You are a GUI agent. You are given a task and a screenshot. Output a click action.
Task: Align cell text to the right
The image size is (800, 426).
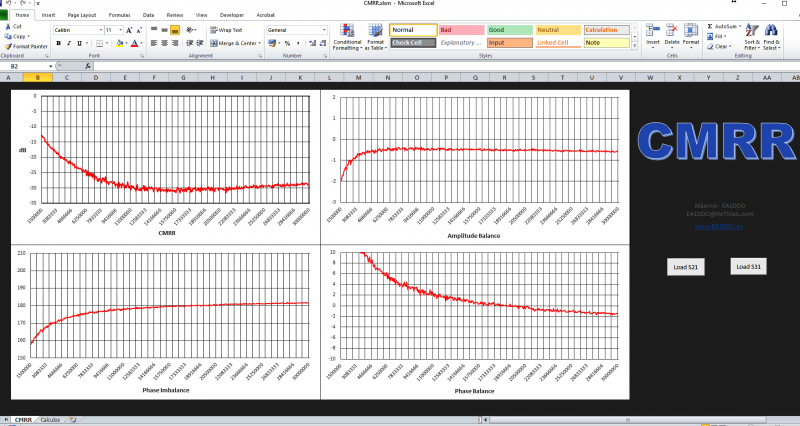175,43
